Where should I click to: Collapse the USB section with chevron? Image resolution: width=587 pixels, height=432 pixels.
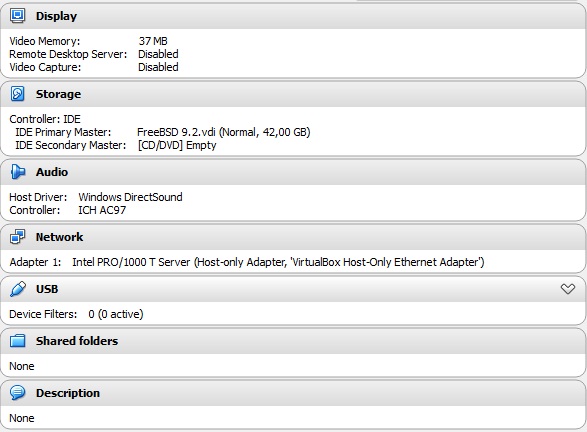tap(568, 289)
